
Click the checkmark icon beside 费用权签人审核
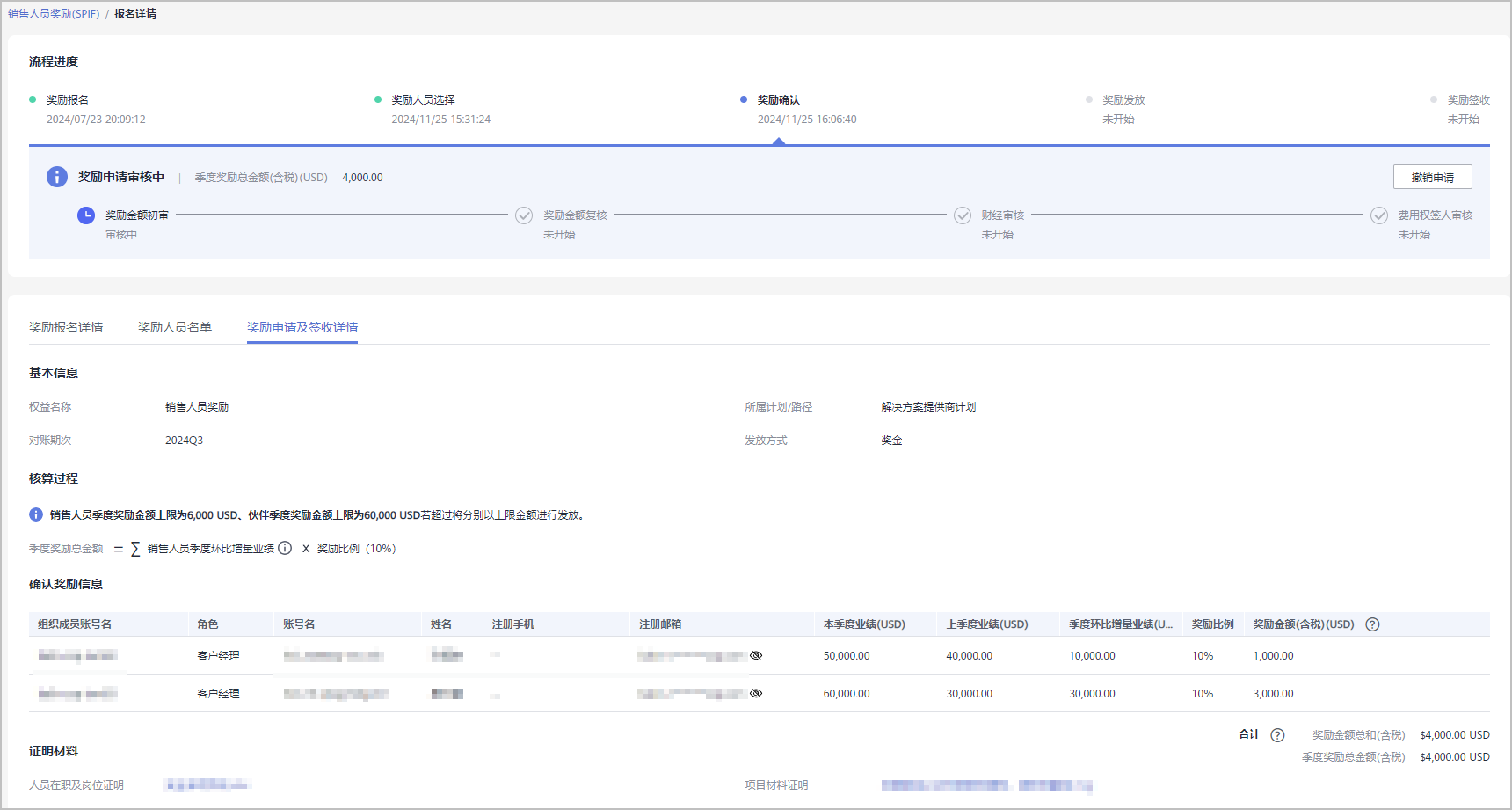pyautogui.click(x=1379, y=215)
